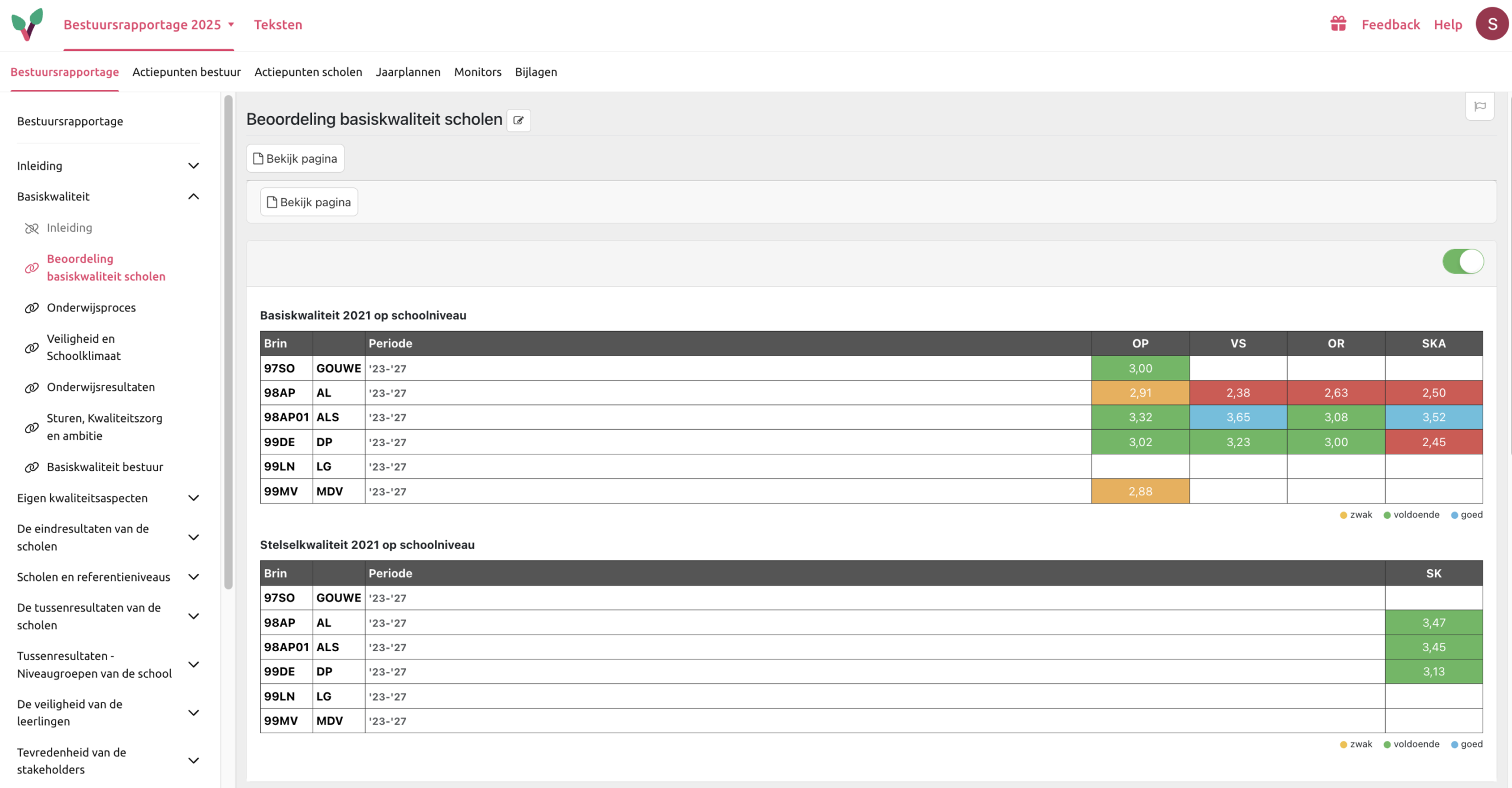The height and width of the screenshot is (788, 1512).
Task: Click the 3,23 VS cell for DP
Action: [1238, 442]
